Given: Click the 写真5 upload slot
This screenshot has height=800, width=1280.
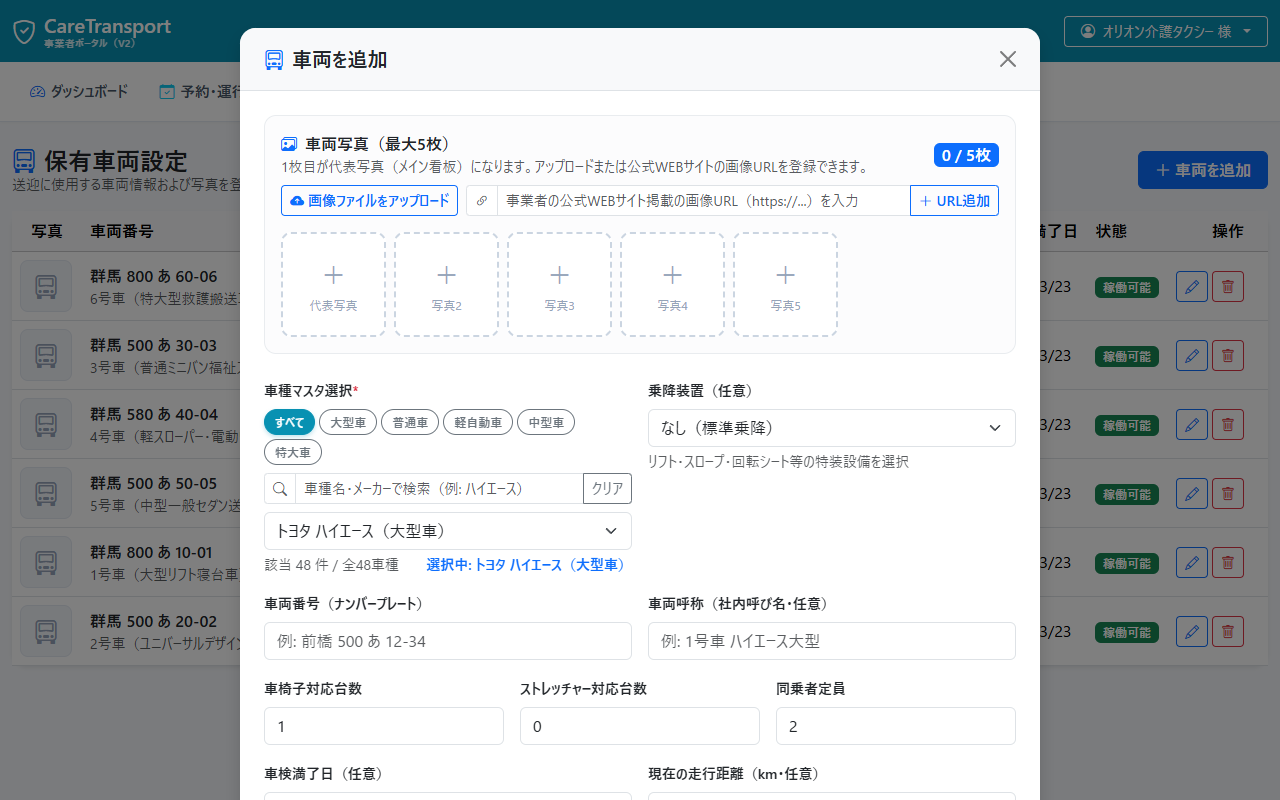Looking at the screenshot, I should tap(785, 284).
